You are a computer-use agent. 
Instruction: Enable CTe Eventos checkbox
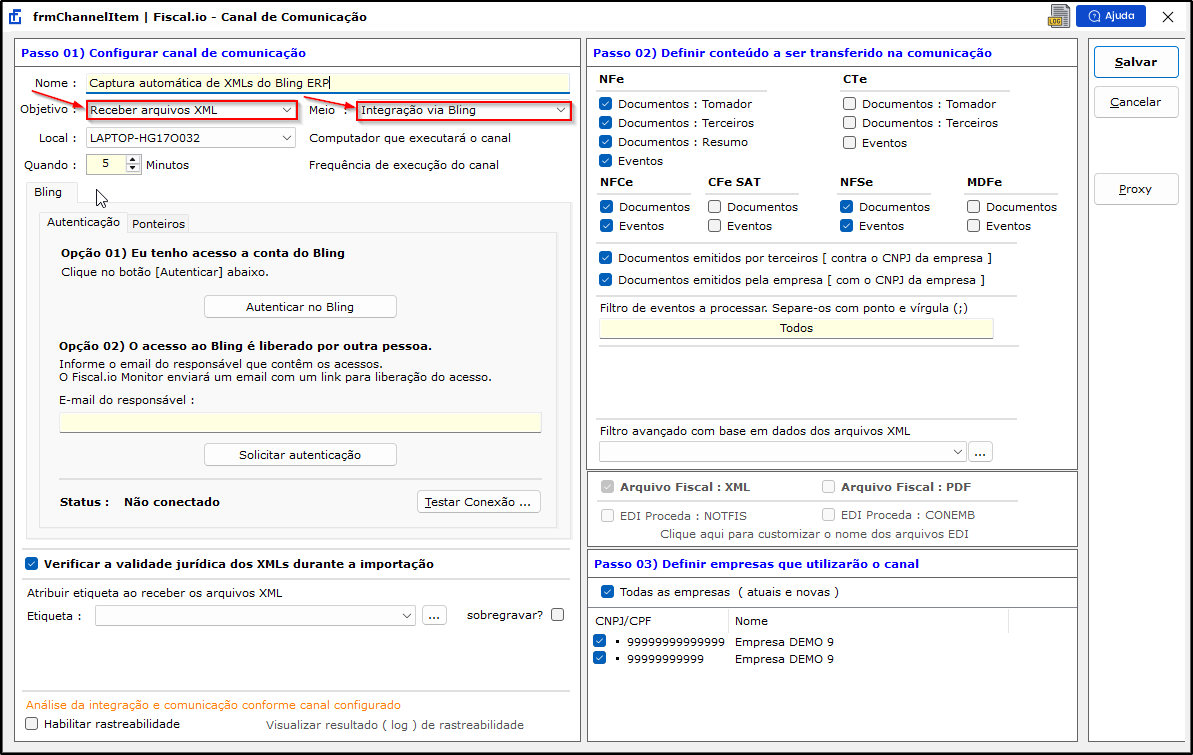(850, 143)
